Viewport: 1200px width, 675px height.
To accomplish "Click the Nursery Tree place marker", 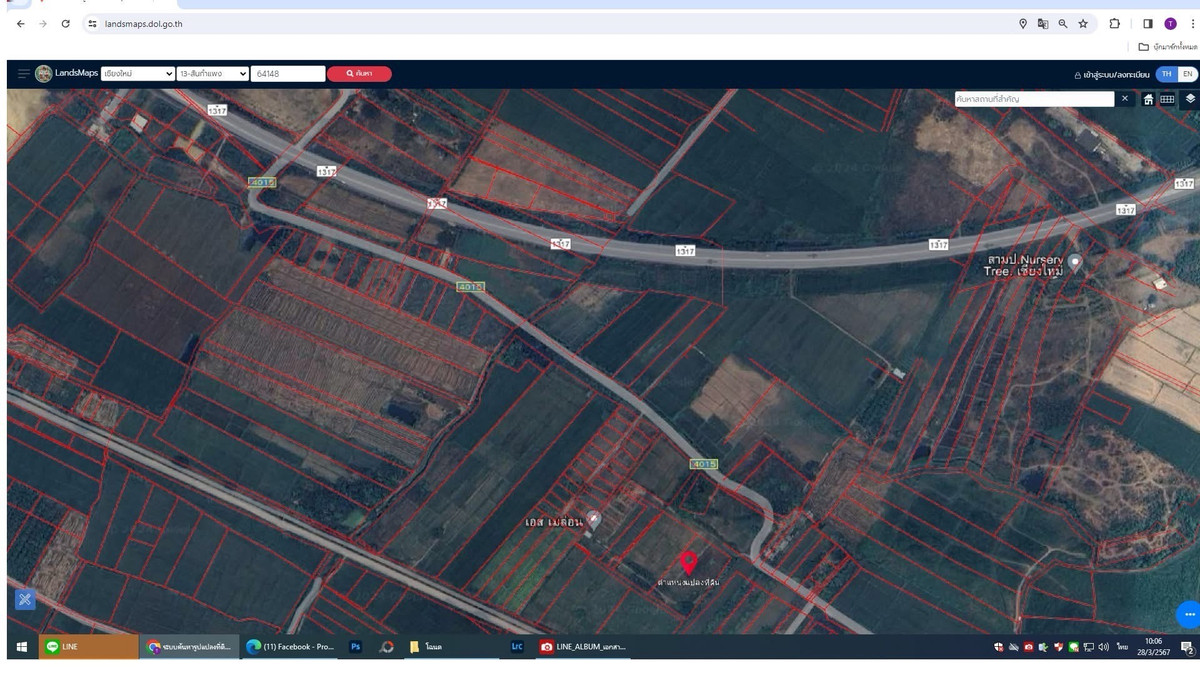I will pos(1075,263).
